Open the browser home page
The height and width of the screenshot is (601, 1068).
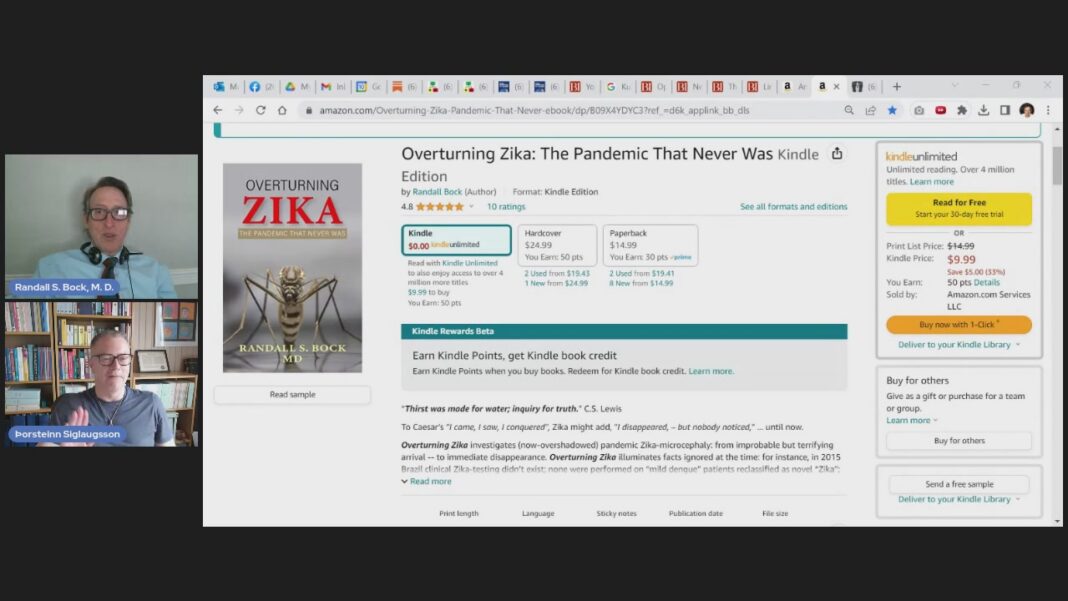pyautogui.click(x=282, y=110)
